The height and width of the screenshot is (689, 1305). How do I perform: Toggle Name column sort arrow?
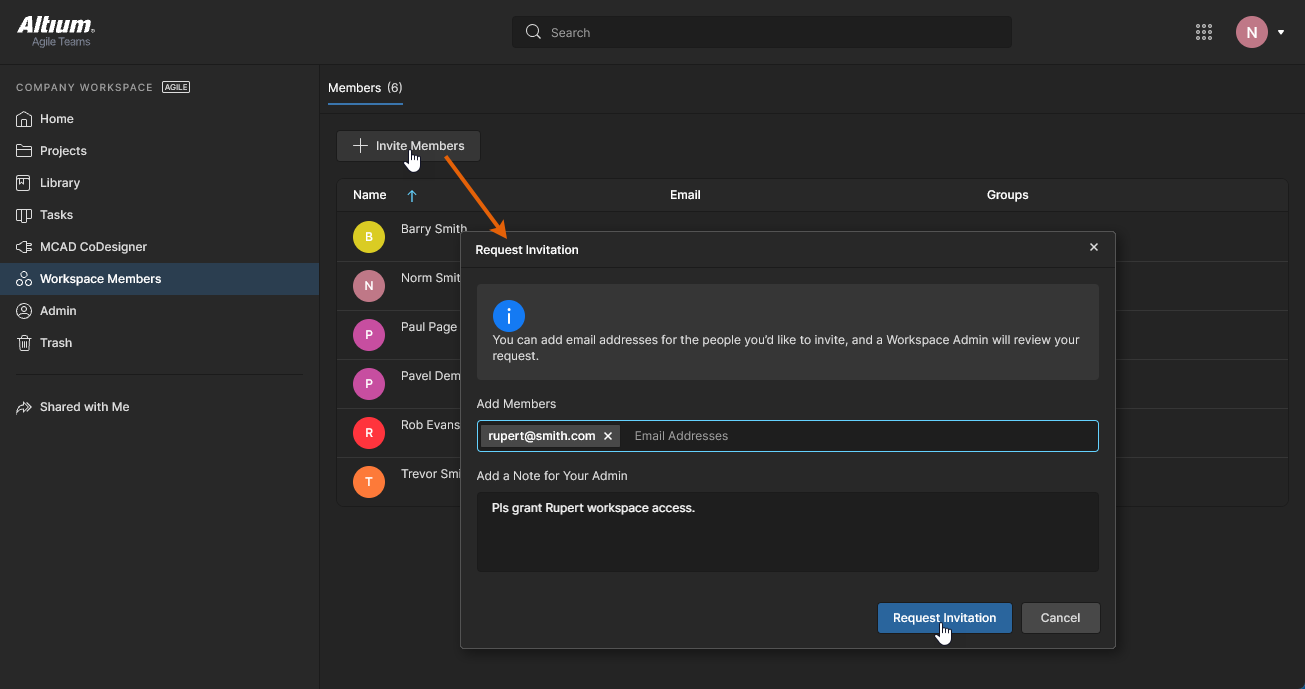(412, 196)
